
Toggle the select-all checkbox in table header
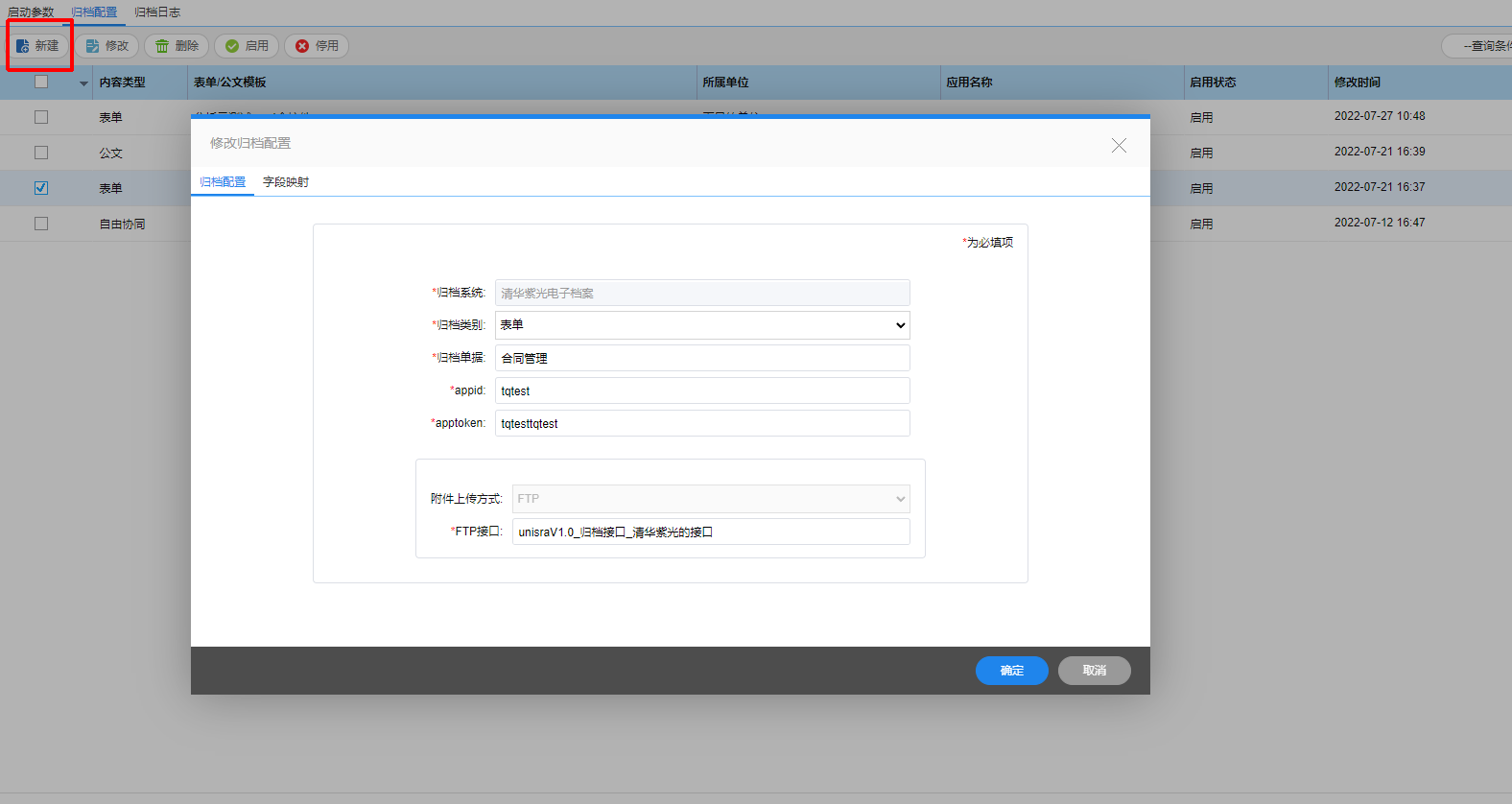pos(41,82)
